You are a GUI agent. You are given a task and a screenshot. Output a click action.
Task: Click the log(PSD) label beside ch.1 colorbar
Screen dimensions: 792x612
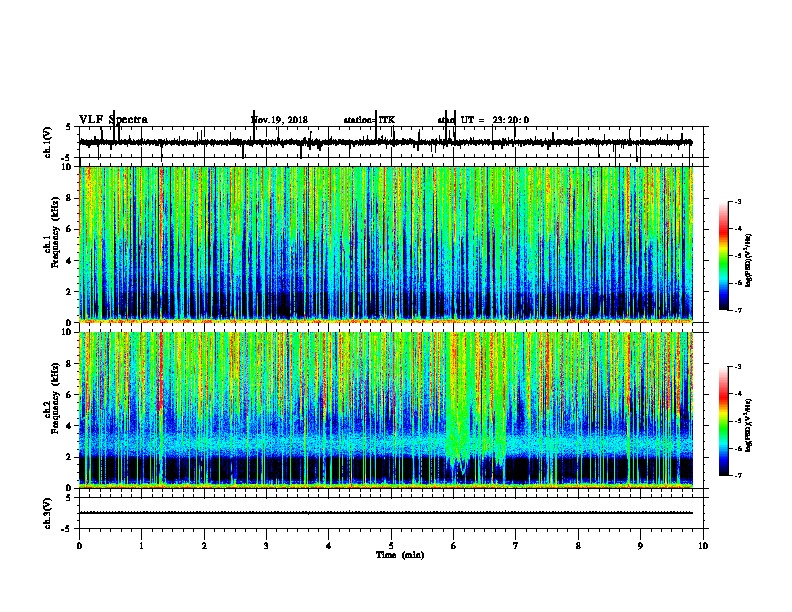click(x=748, y=260)
